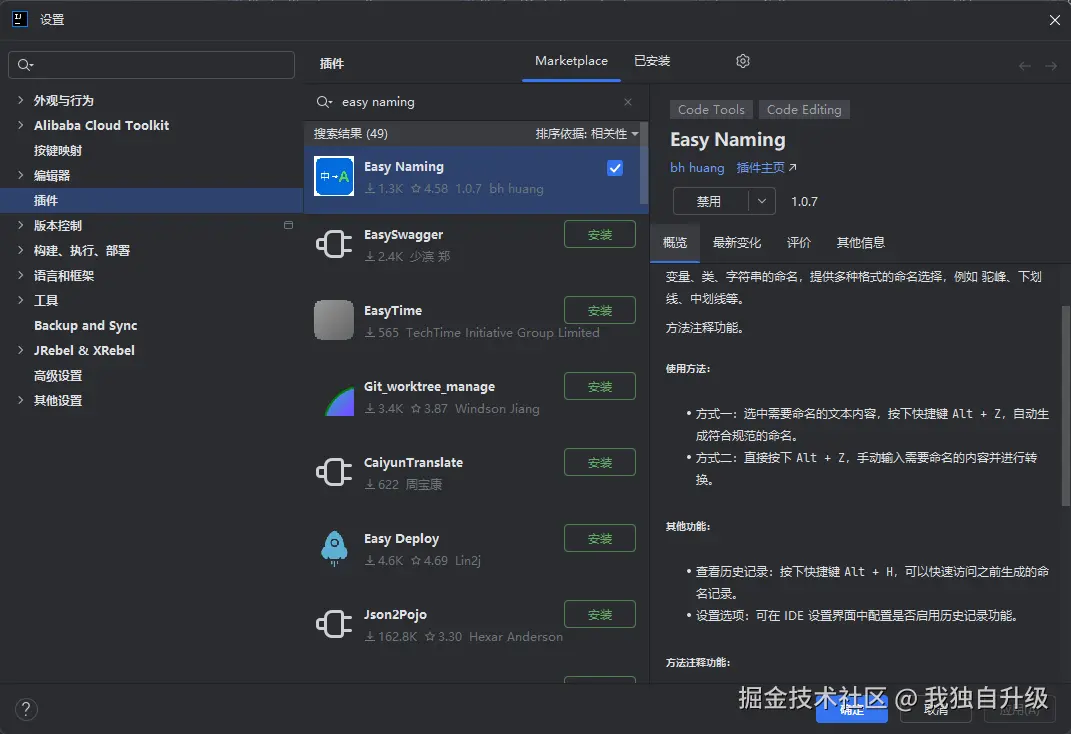Click the 禁用 button for Easy Naming

[710, 201]
